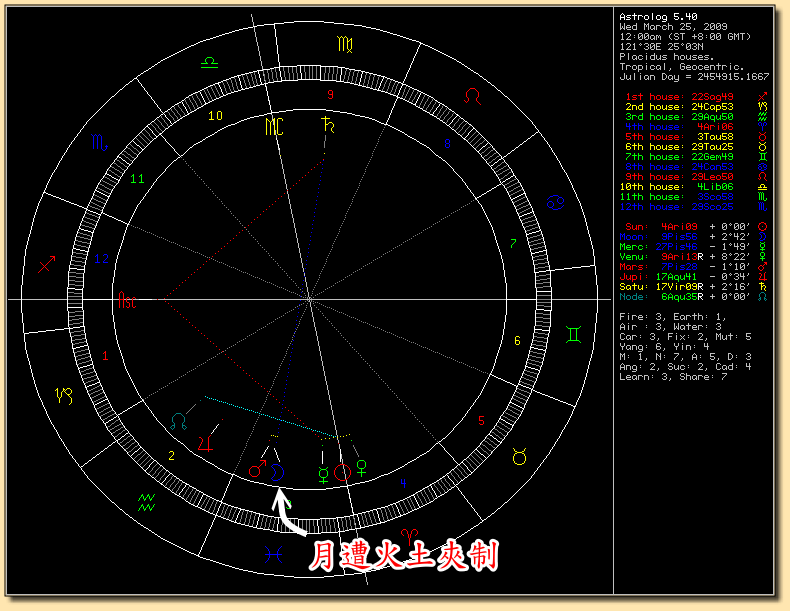Viewport: 790px width, 611px height.
Task: Click the "4th house: 4Ari06" row
Action: (679, 127)
